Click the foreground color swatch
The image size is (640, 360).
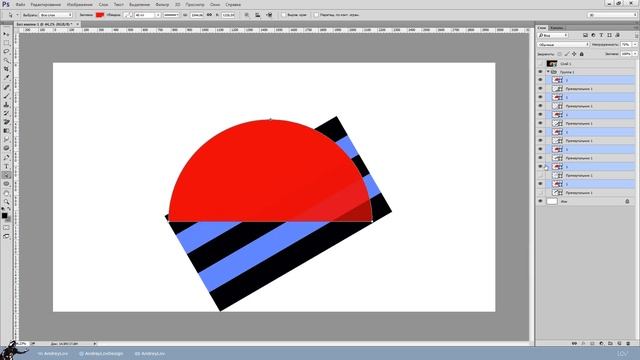tap(4, 216)
